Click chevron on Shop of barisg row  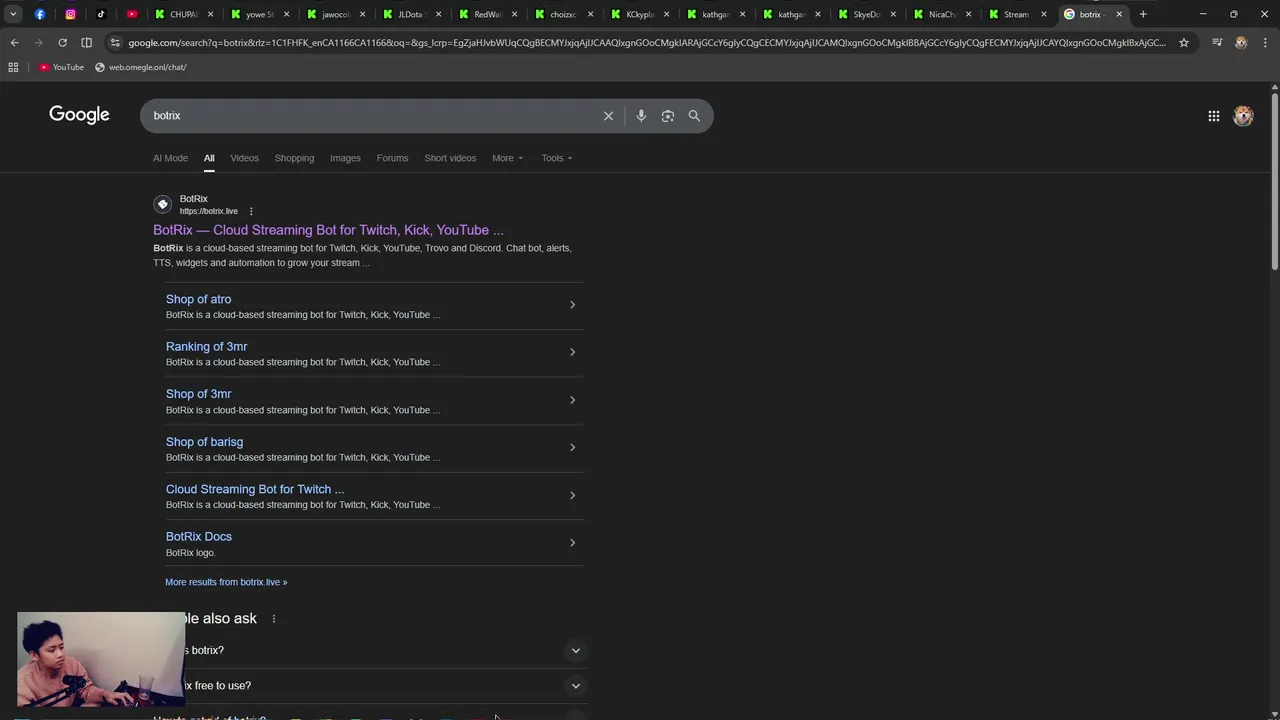click(x=572, y=447)
